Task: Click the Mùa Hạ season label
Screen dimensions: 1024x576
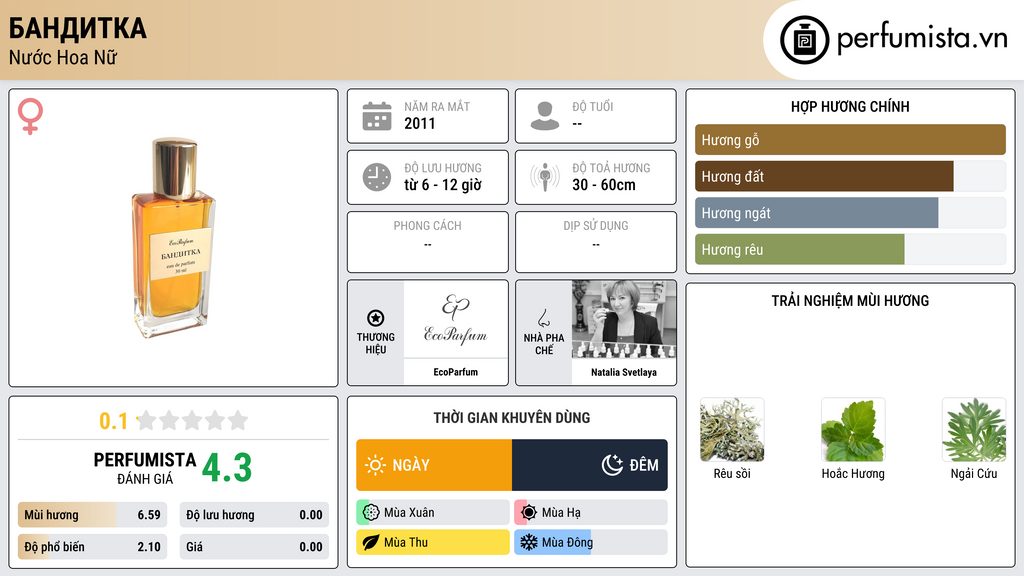Action: [x=561, y=513]
